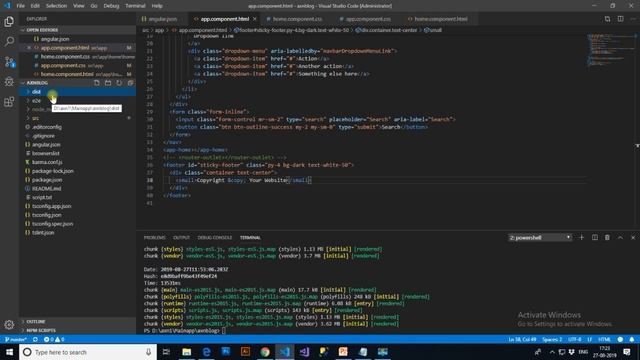
Task: Close the terminal panel
Action: (x=633, y=238)
